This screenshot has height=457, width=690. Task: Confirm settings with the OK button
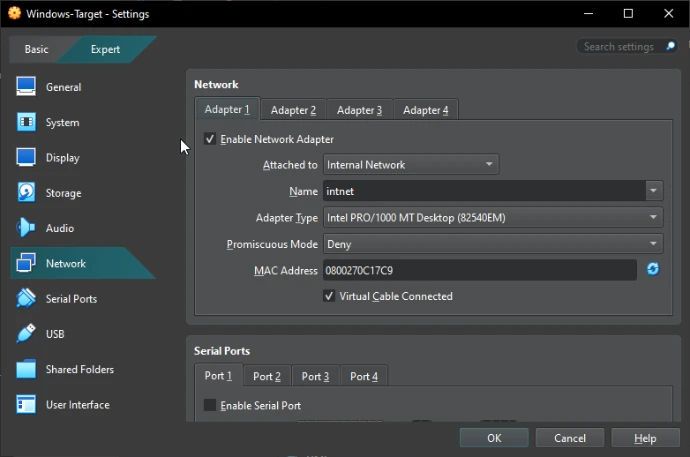click(494, 438)
